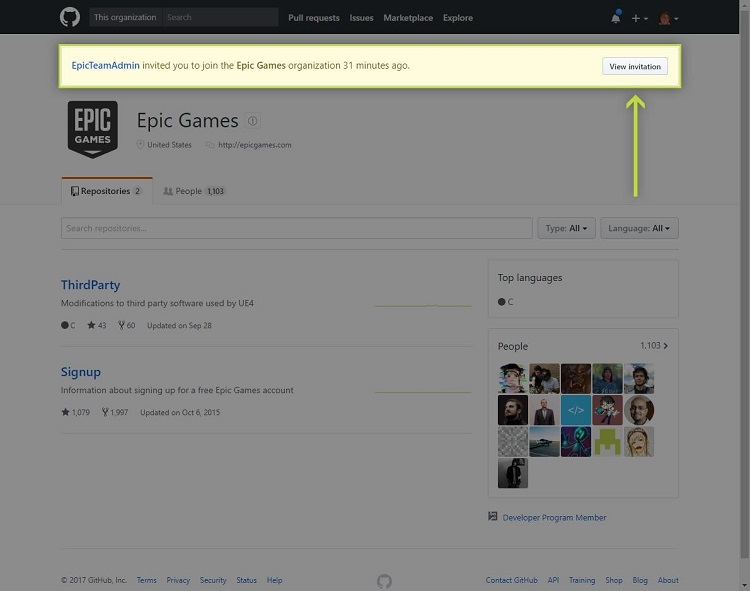This screenshot has width=750, height=591.
Task: Open Marketplace from top navigation
Action: (408, 18)
